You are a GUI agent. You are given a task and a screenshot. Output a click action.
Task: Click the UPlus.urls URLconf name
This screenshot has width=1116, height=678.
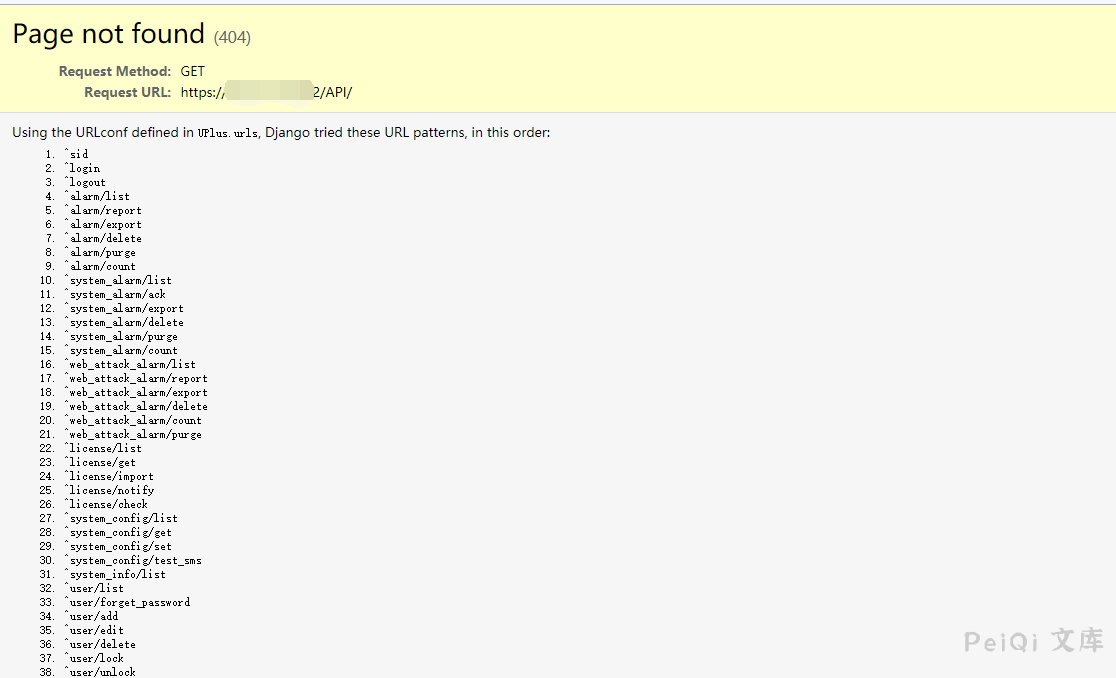point(228,133)
